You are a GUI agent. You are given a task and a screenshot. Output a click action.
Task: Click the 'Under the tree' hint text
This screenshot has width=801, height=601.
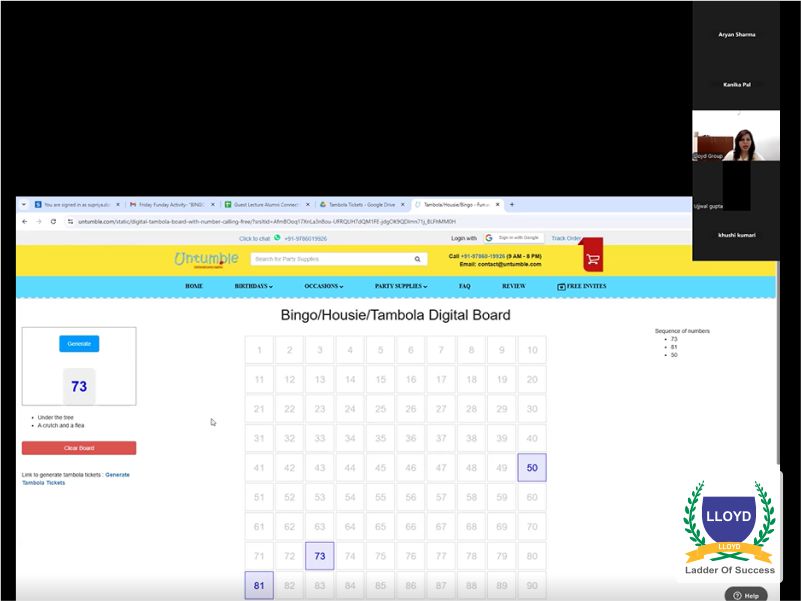(x=56, y=418)
